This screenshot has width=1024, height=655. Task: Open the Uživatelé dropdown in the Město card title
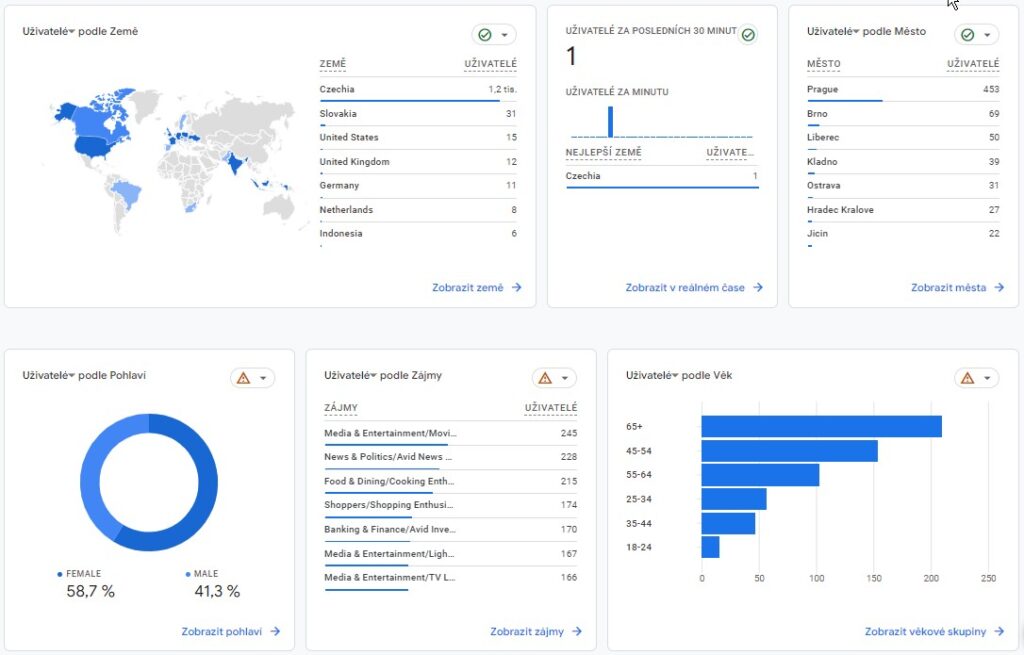point(855,32)
